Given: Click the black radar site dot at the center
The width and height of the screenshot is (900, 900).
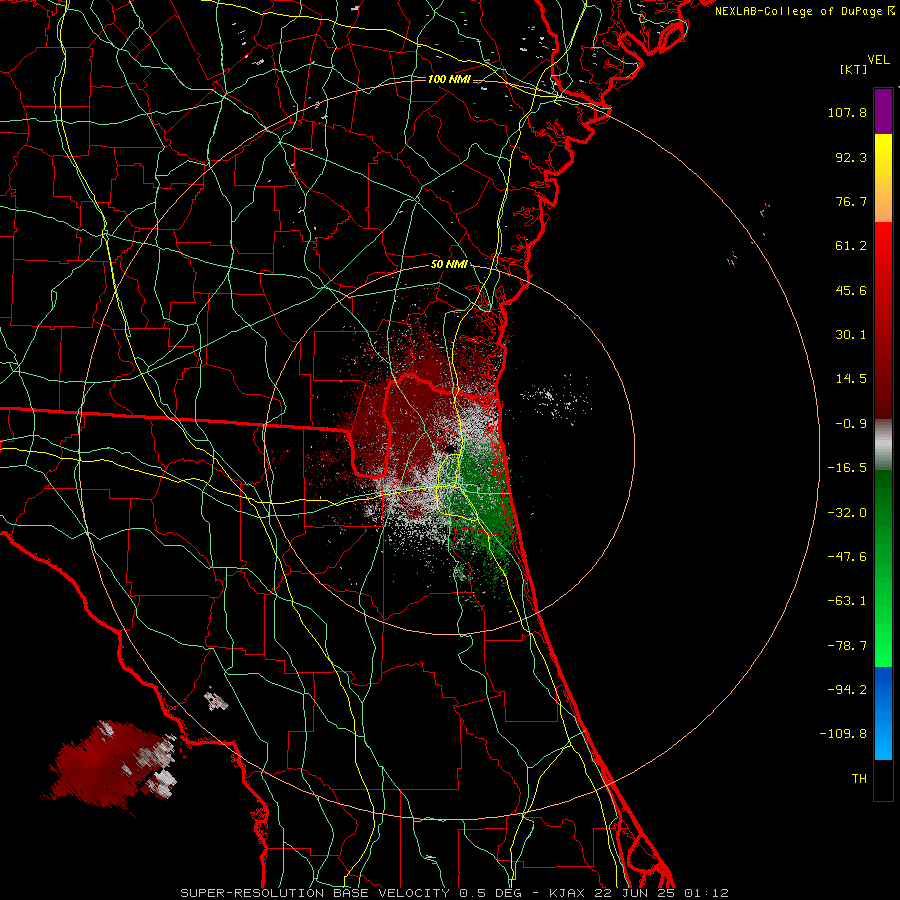Looking at the screenshot, I should (x=451, y=447).
